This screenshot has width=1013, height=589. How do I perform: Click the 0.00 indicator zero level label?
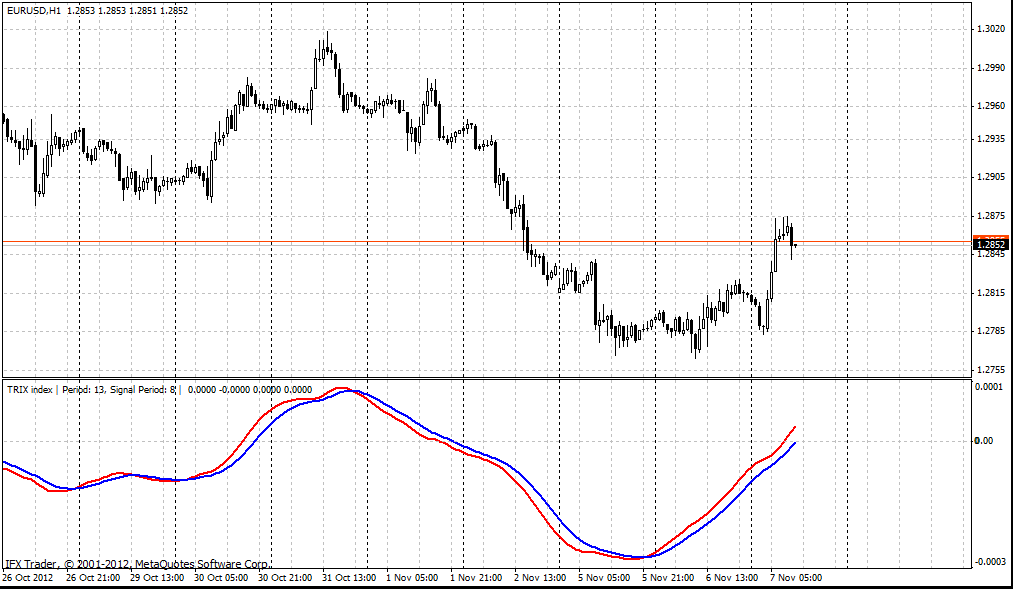click(x=984, y=441)
